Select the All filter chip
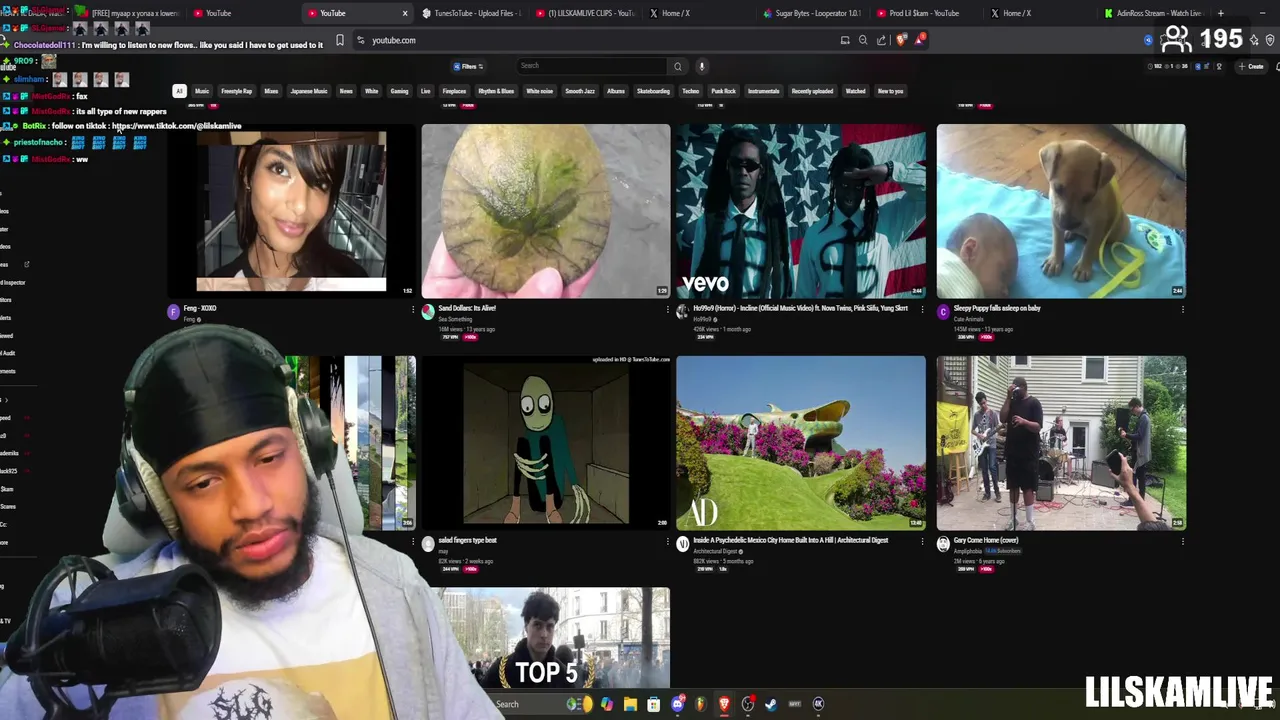Screen dimensions: 1280x720 pyautogui.click(x=179, y=91)
